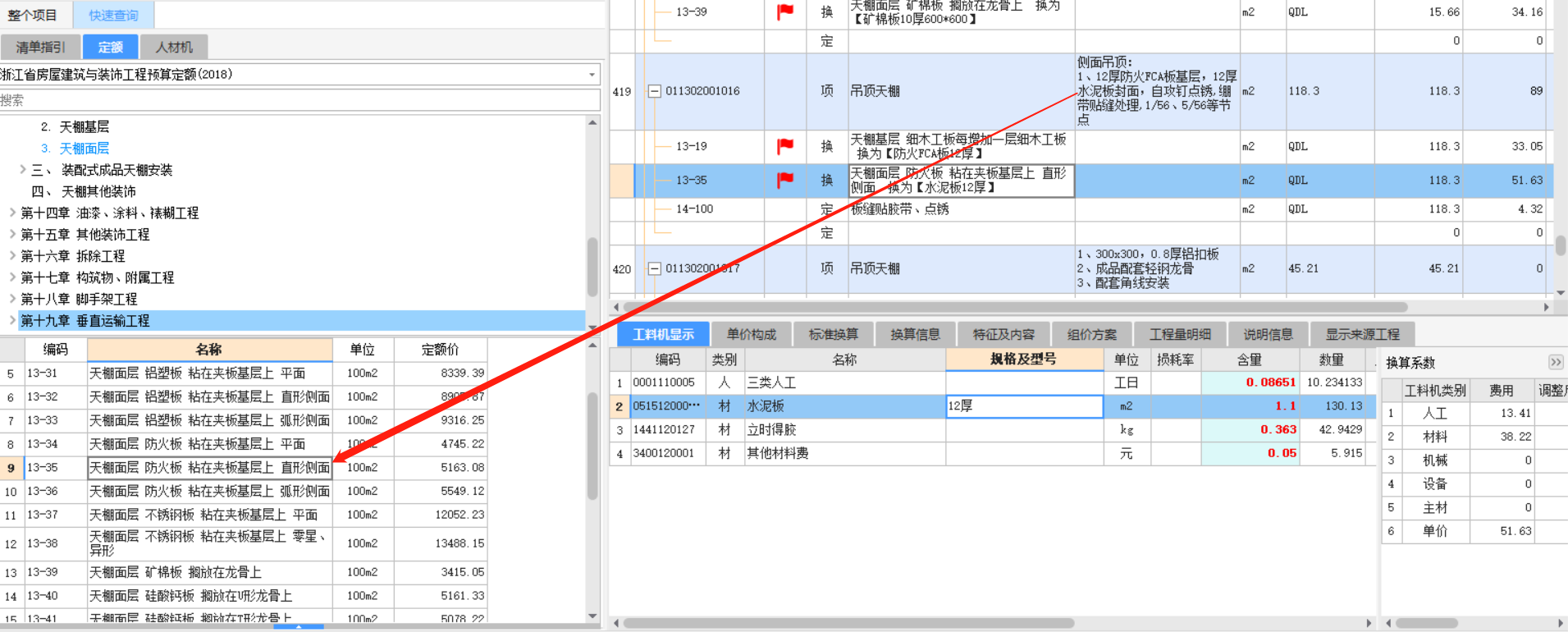Click the main table horizontal scrollbar
1568x632 pixels.
click(1015, 307)
